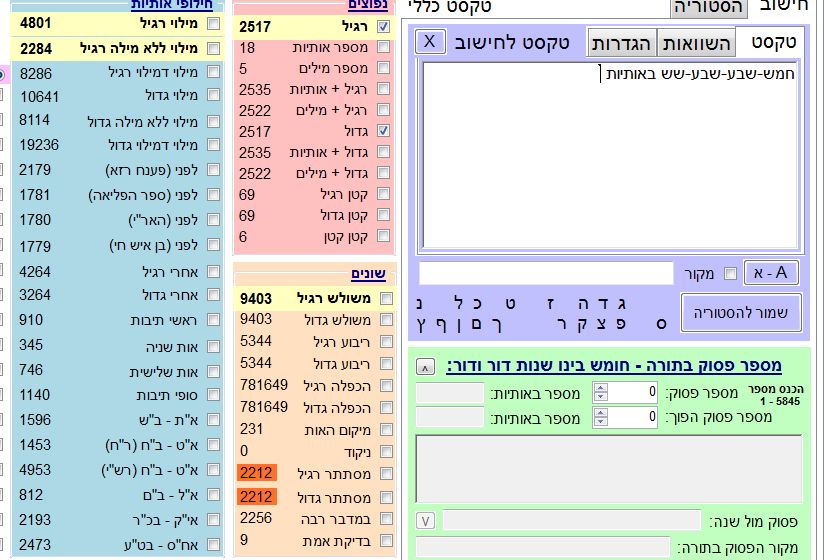Toggle the מקור checkbox

[731, 274]
